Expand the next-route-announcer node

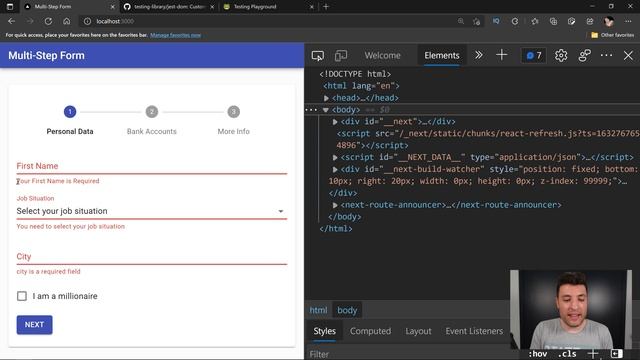[x=335, y=205]
